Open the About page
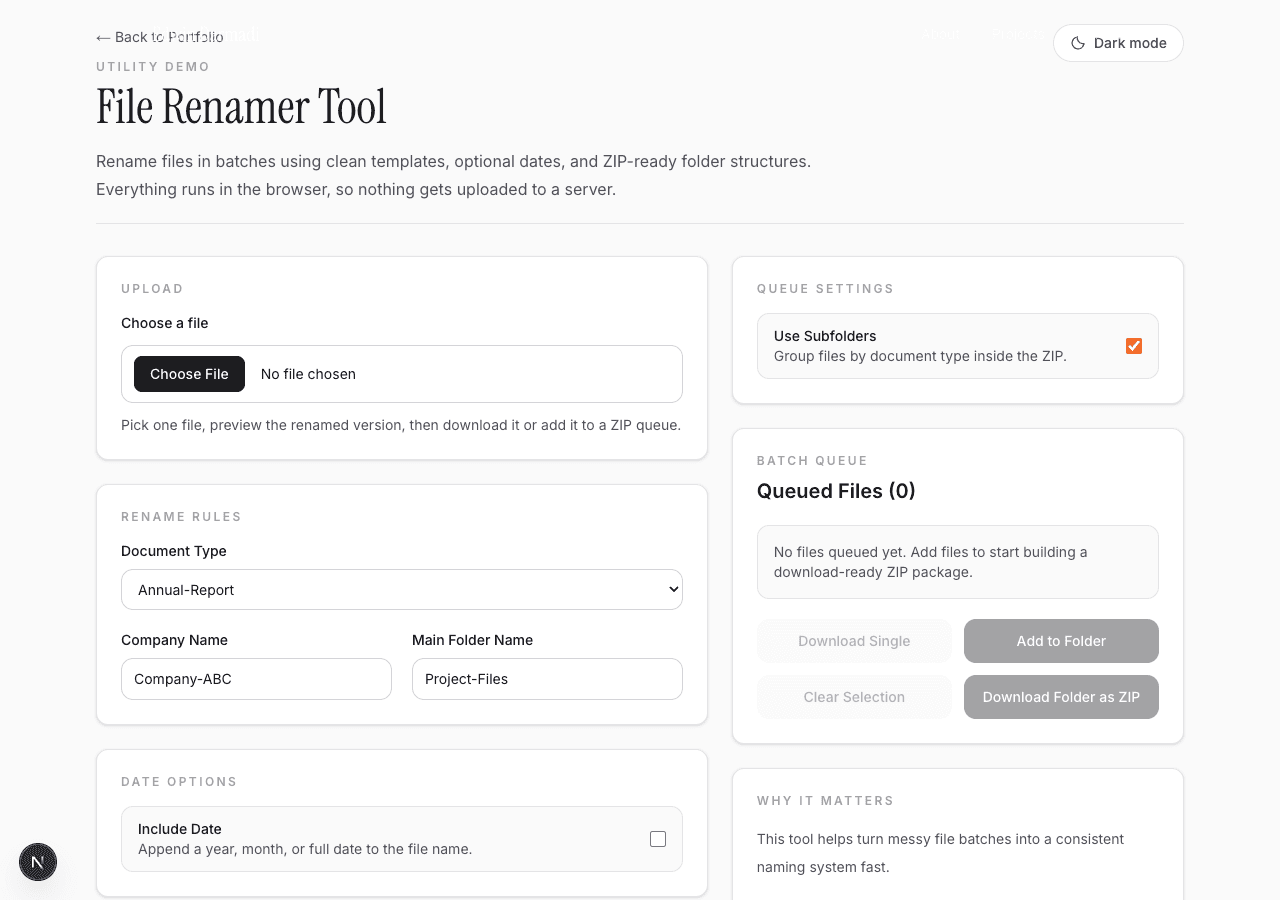This screenshot has height=900, width=1280. (940, 34)
